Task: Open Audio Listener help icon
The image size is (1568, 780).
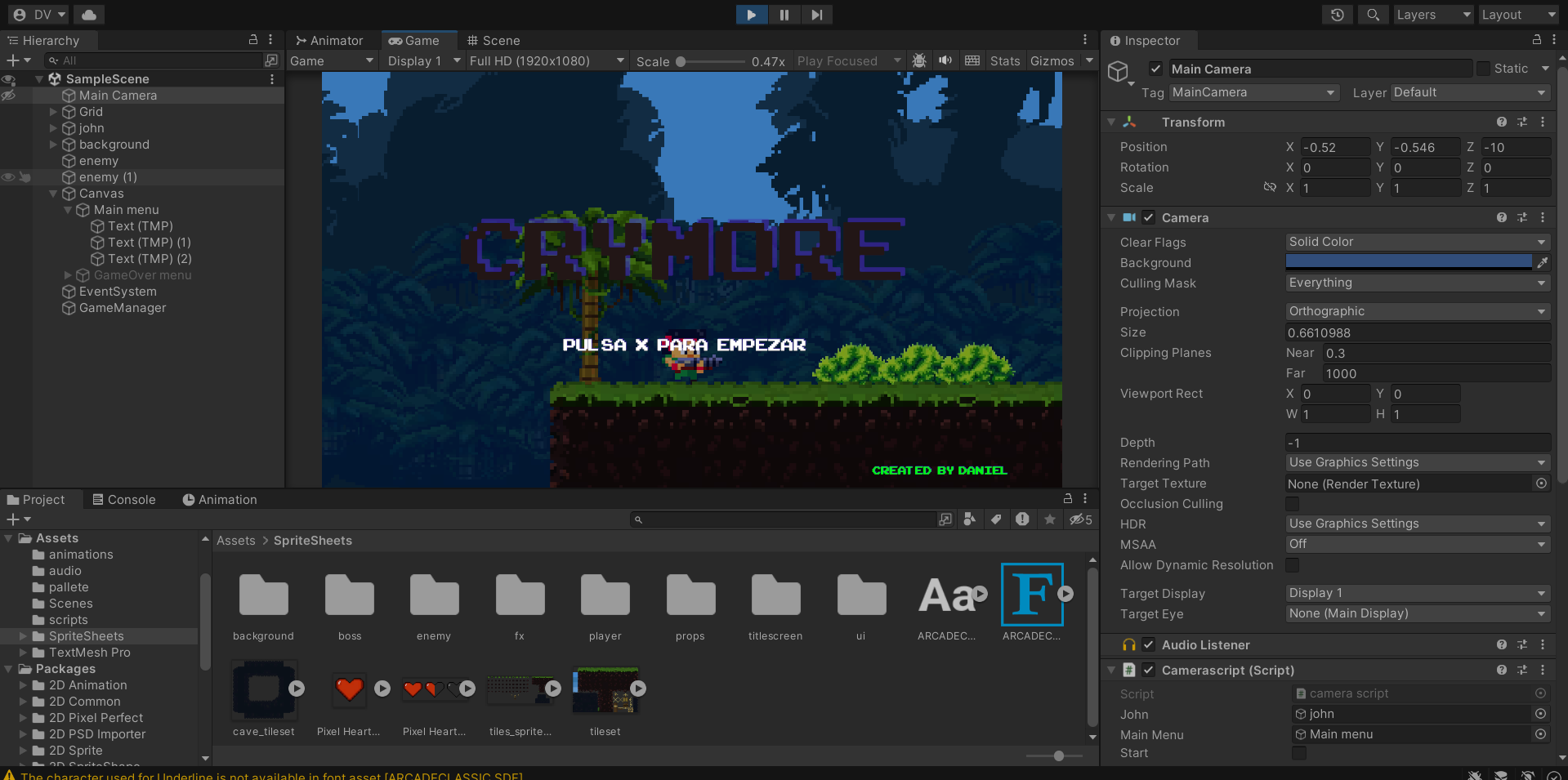Action: click(1502, 644)
